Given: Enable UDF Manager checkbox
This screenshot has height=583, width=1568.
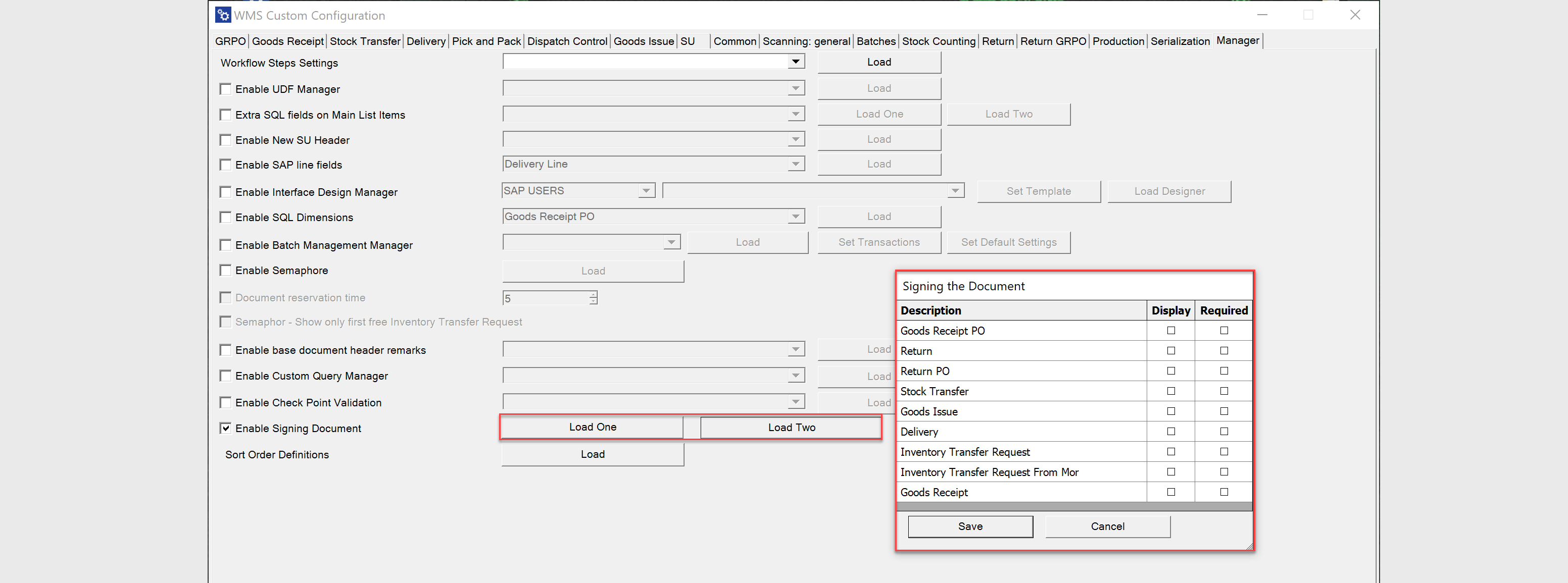Looking at the screenshot, I should (x=225, y=89).
